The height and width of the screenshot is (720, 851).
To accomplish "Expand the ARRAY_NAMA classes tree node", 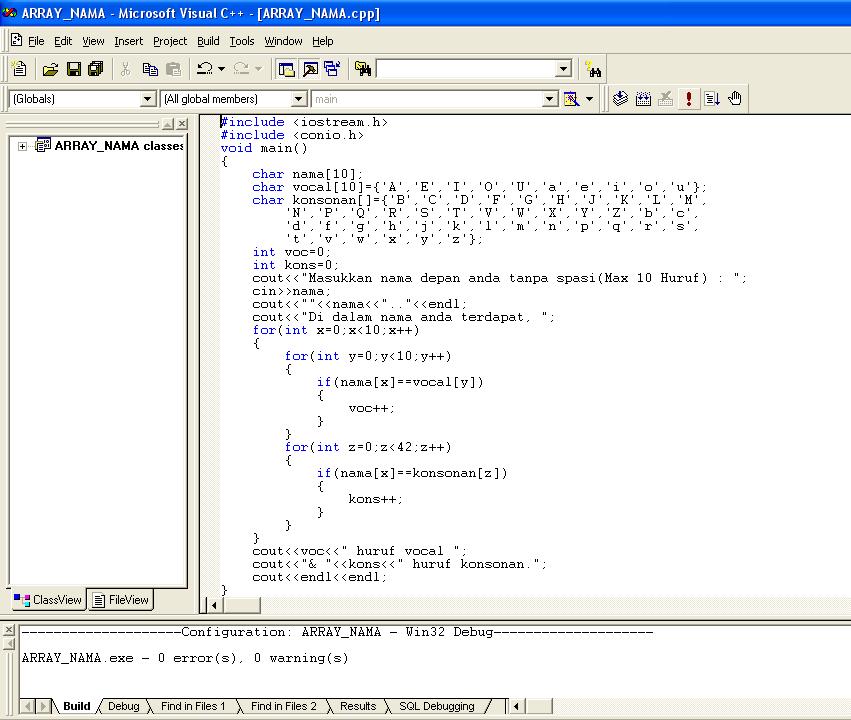I will click(x=22, y=146).
